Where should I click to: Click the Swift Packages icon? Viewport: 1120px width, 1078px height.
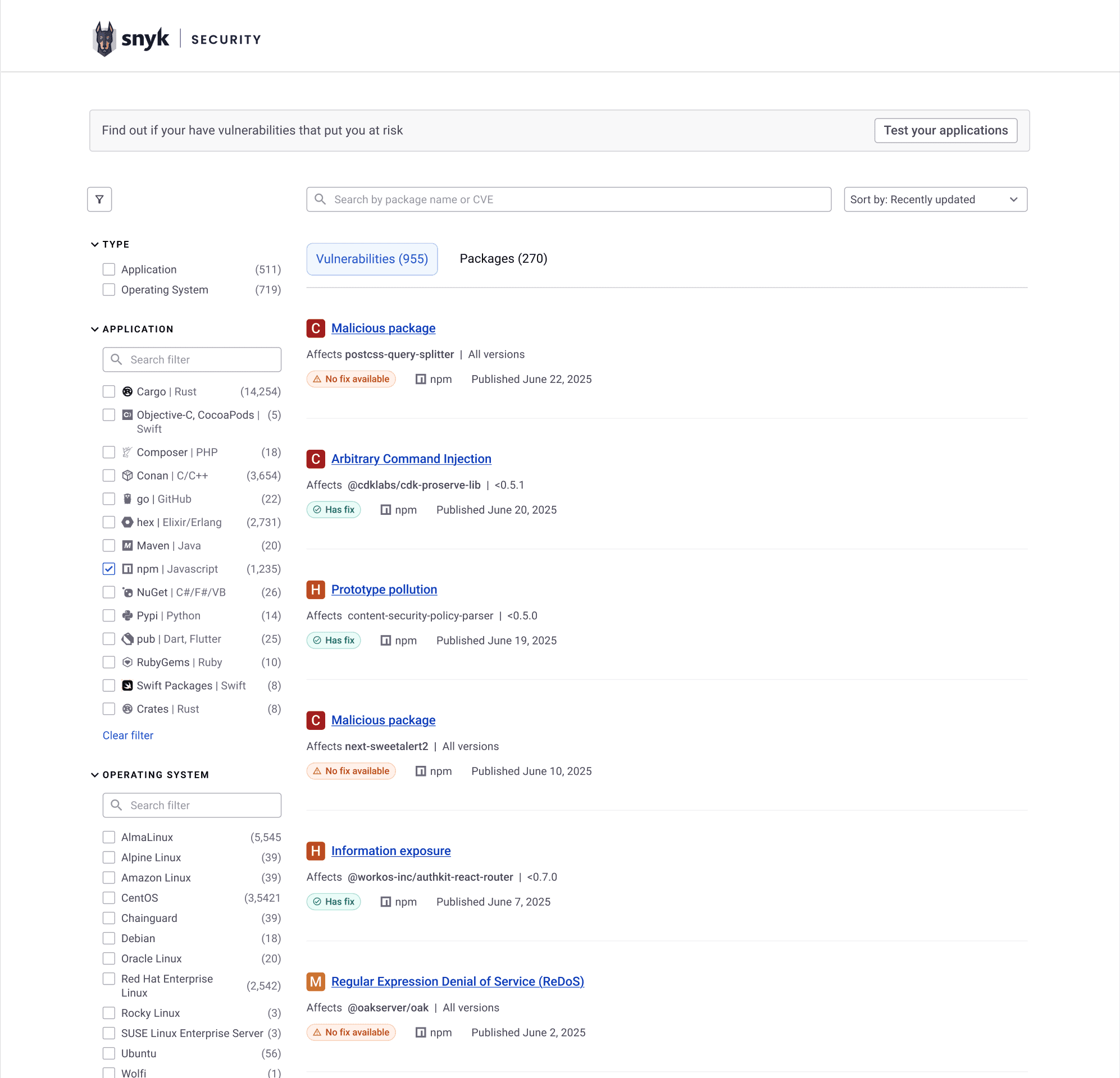tap(128, 686)
